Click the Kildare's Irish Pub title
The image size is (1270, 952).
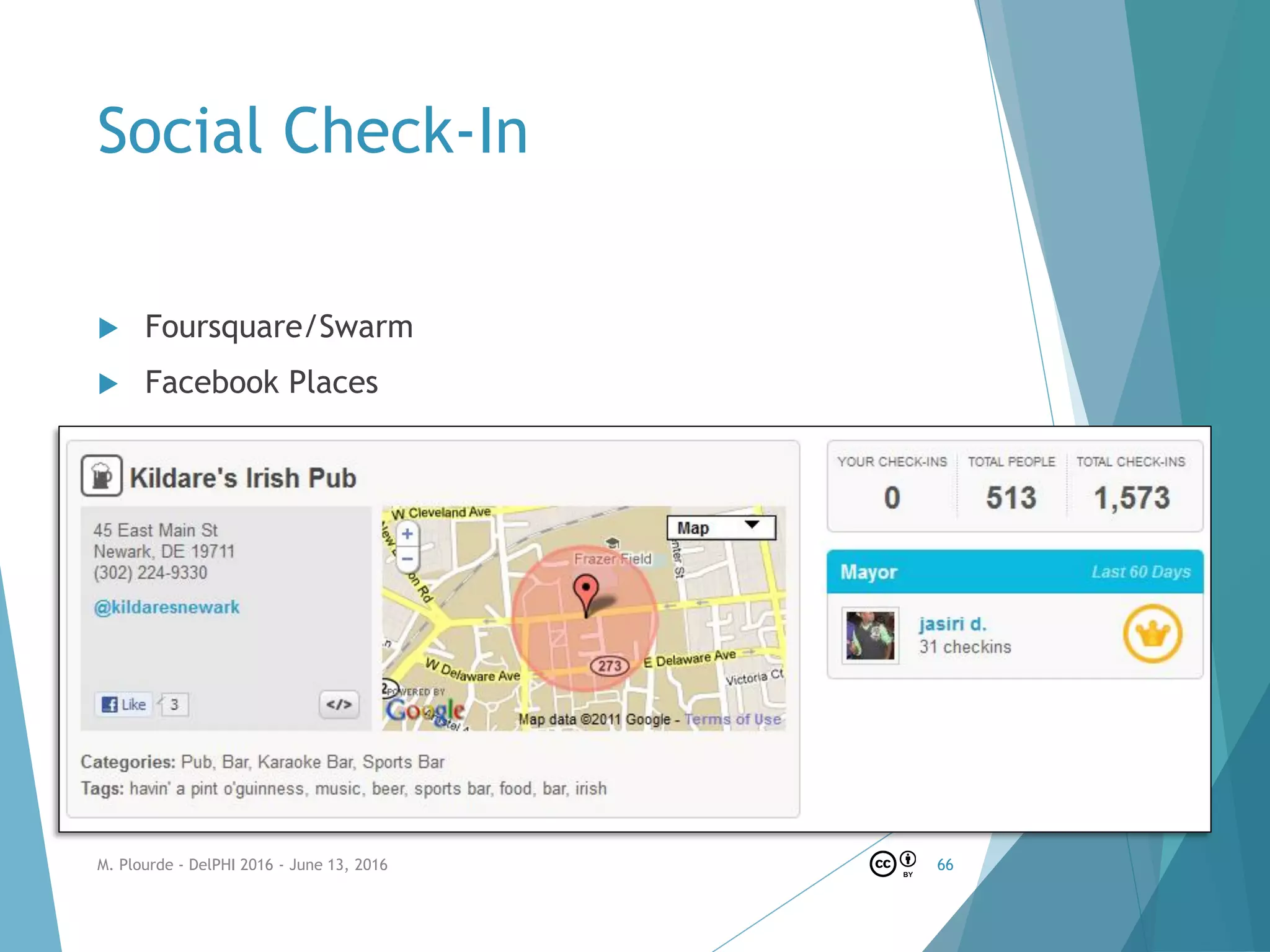243,478
